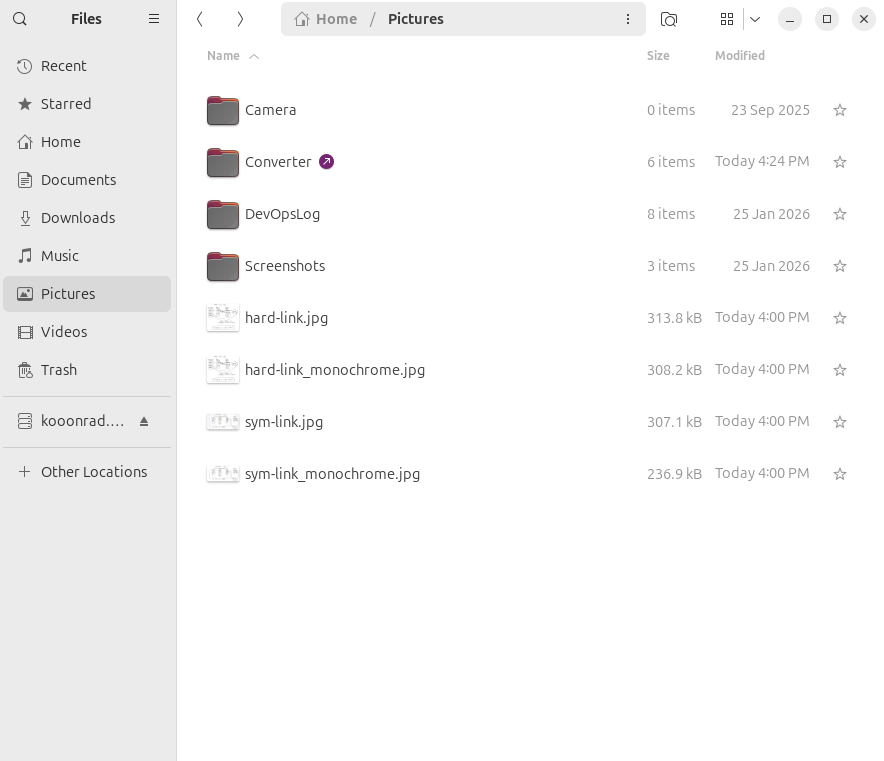Sort by the Modified column header

point(740,56)
